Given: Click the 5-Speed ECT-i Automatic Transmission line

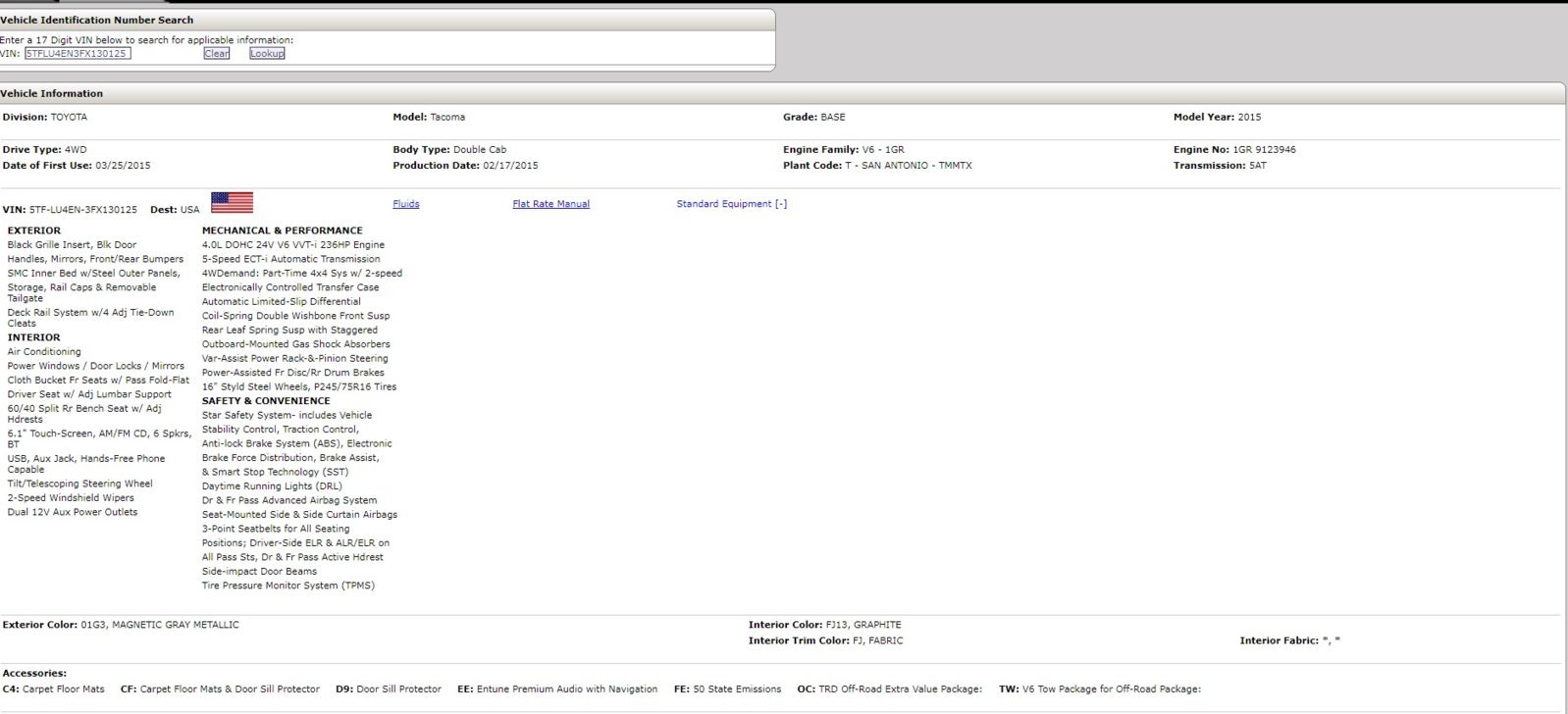Looking at the screenshot, I should [x=291, y=259].
